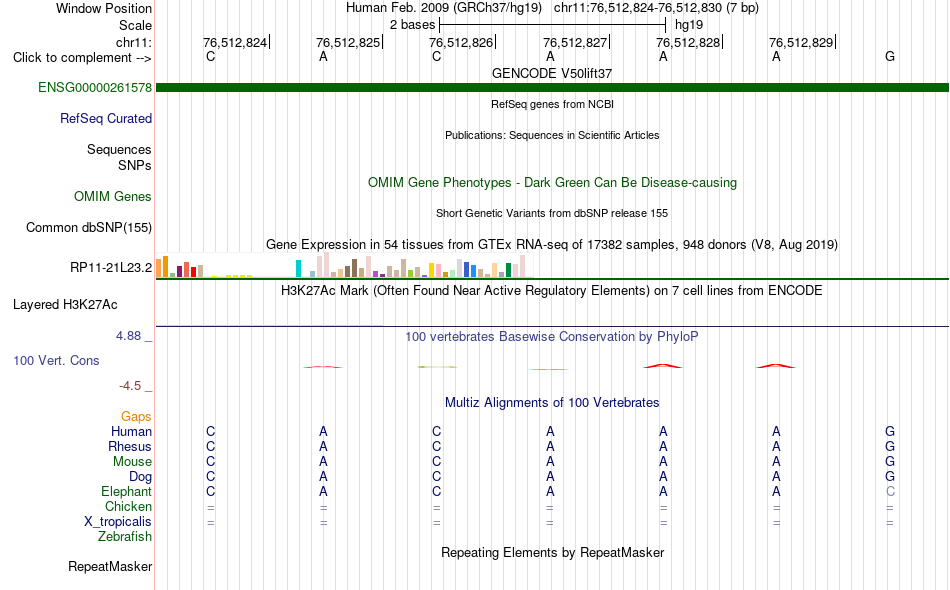Click the hg19 label beside scale bar
The width and height of the screenshot is (950, 590).
pos(689,25)
